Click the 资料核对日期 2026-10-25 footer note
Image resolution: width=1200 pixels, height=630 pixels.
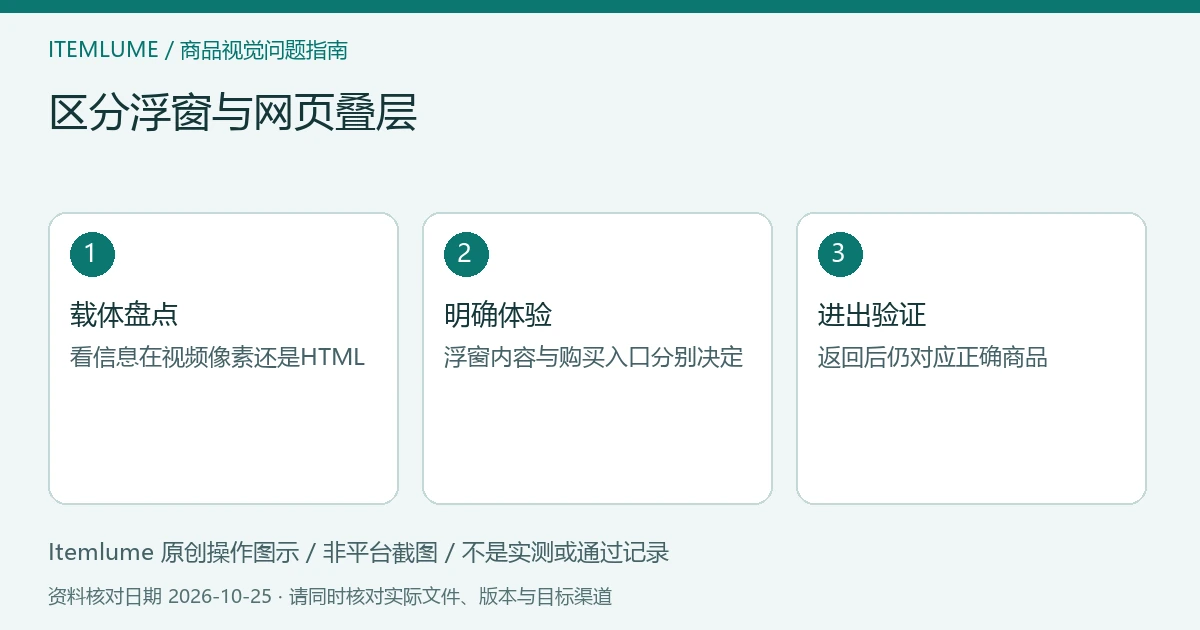tap(330, 597)
